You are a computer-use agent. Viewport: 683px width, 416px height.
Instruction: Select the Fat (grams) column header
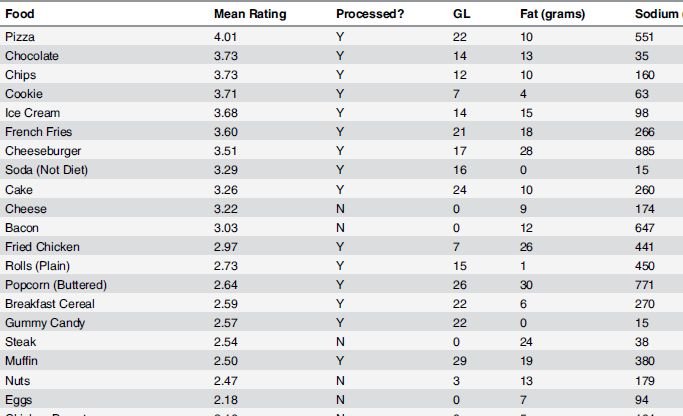(552, 14)
